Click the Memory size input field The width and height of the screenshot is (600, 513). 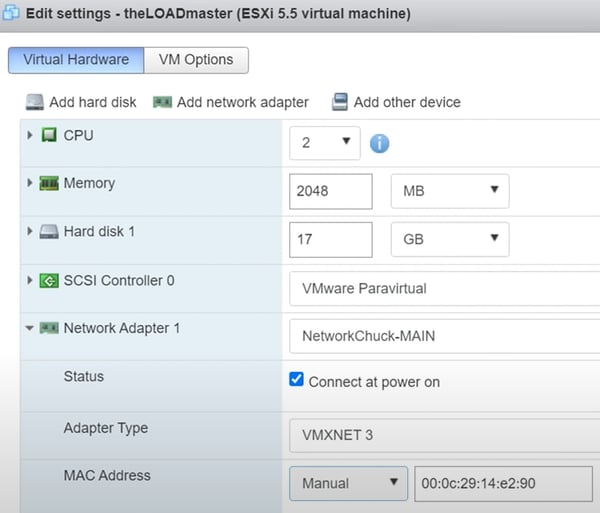click(330, 190)
